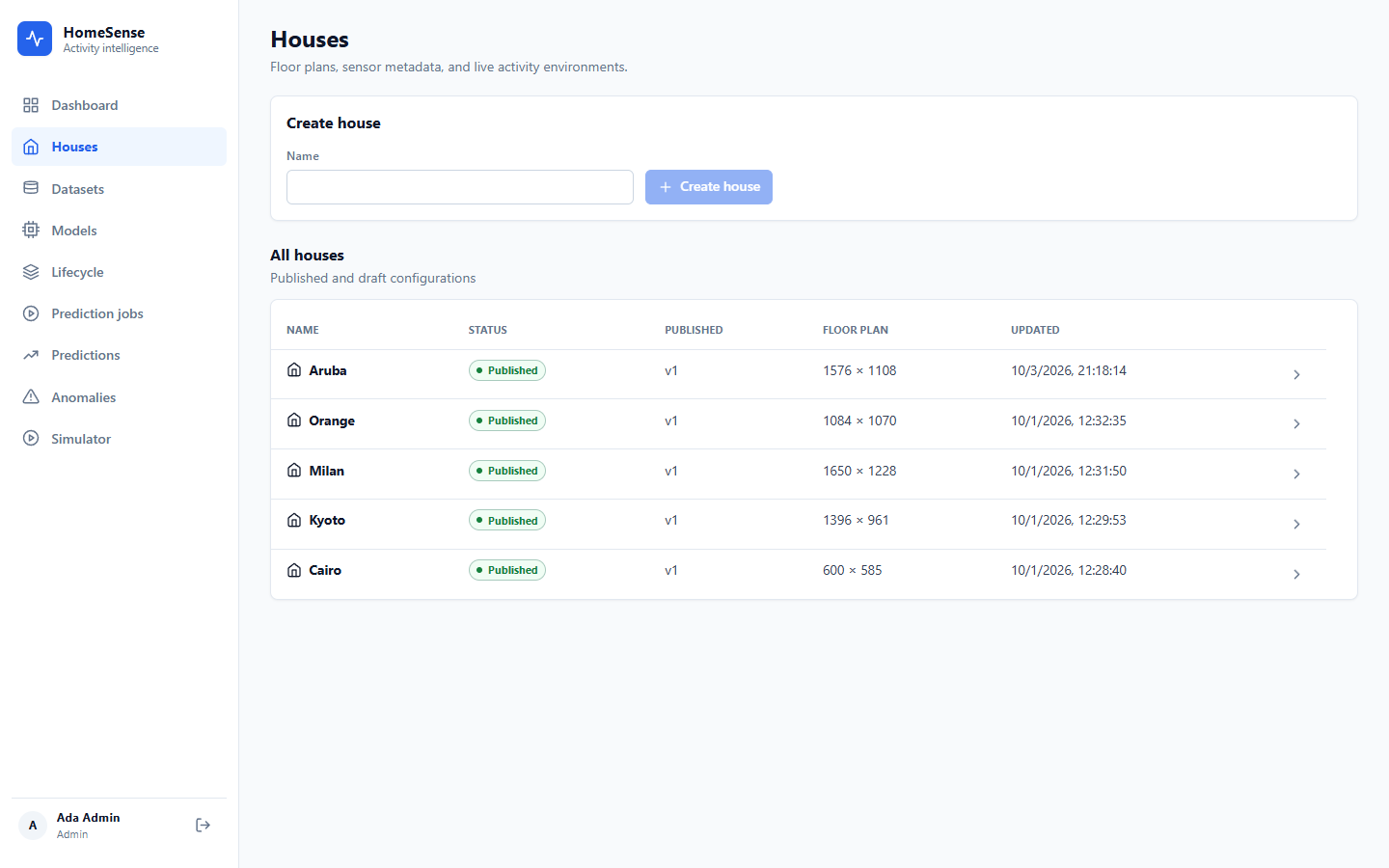Open the Aruba house name
This screenshot has height=868, width=1389.
coord(328,370)
